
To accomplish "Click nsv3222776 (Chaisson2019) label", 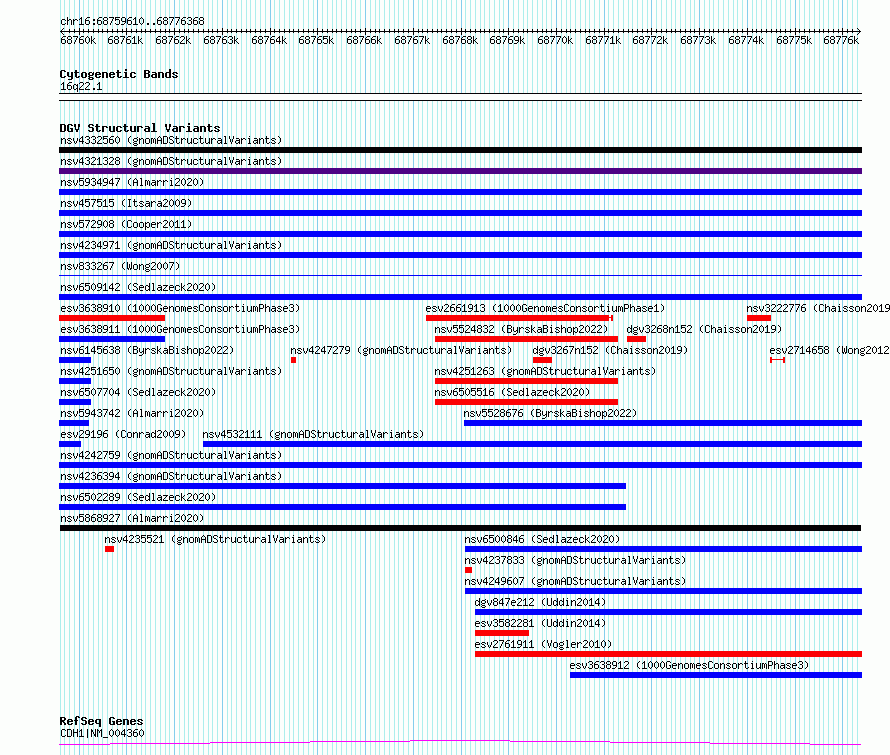I will (818, 308).
